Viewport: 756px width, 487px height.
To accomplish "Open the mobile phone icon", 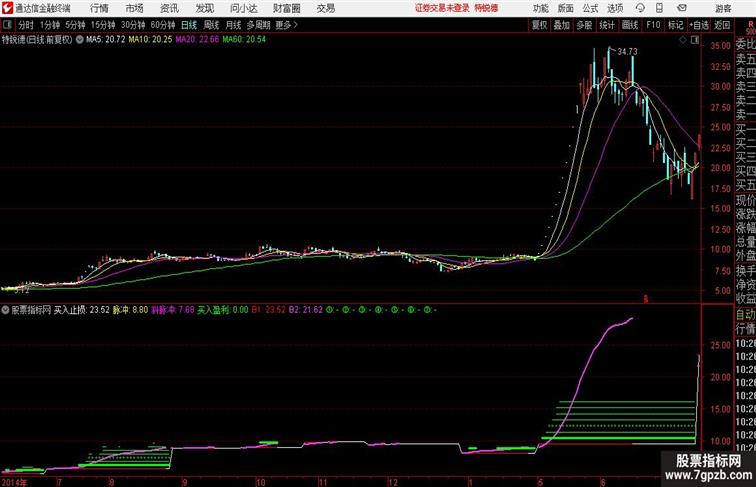I will 659,8.
